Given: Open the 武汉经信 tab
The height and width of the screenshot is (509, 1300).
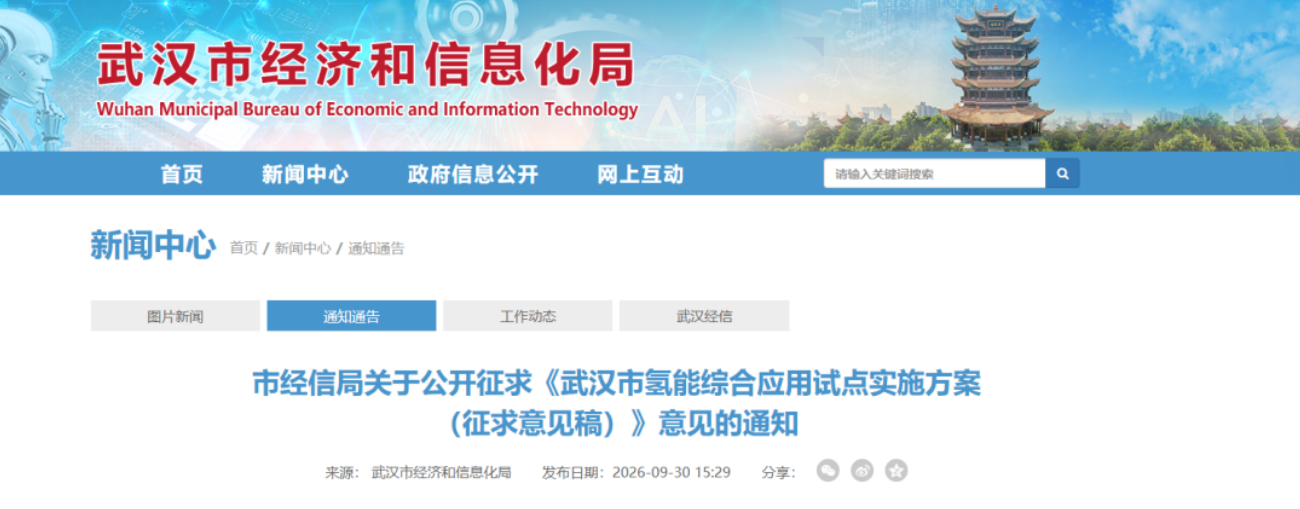Looking at the screenshot, I should tap(704, 316).
